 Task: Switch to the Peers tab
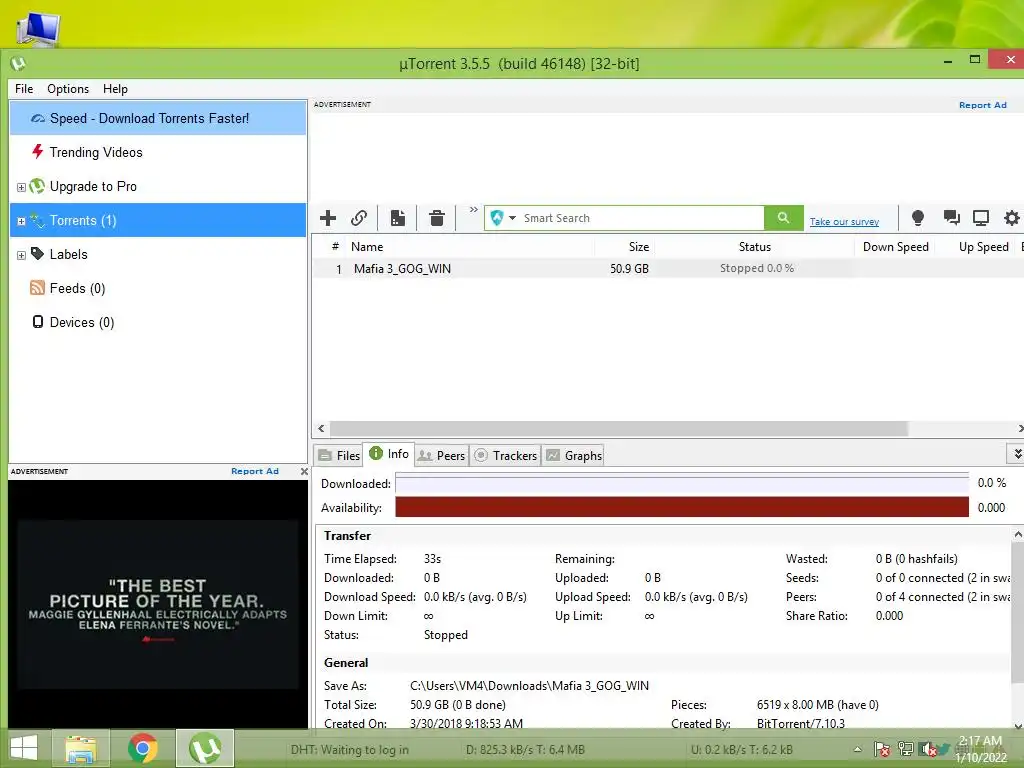point(441,456)
